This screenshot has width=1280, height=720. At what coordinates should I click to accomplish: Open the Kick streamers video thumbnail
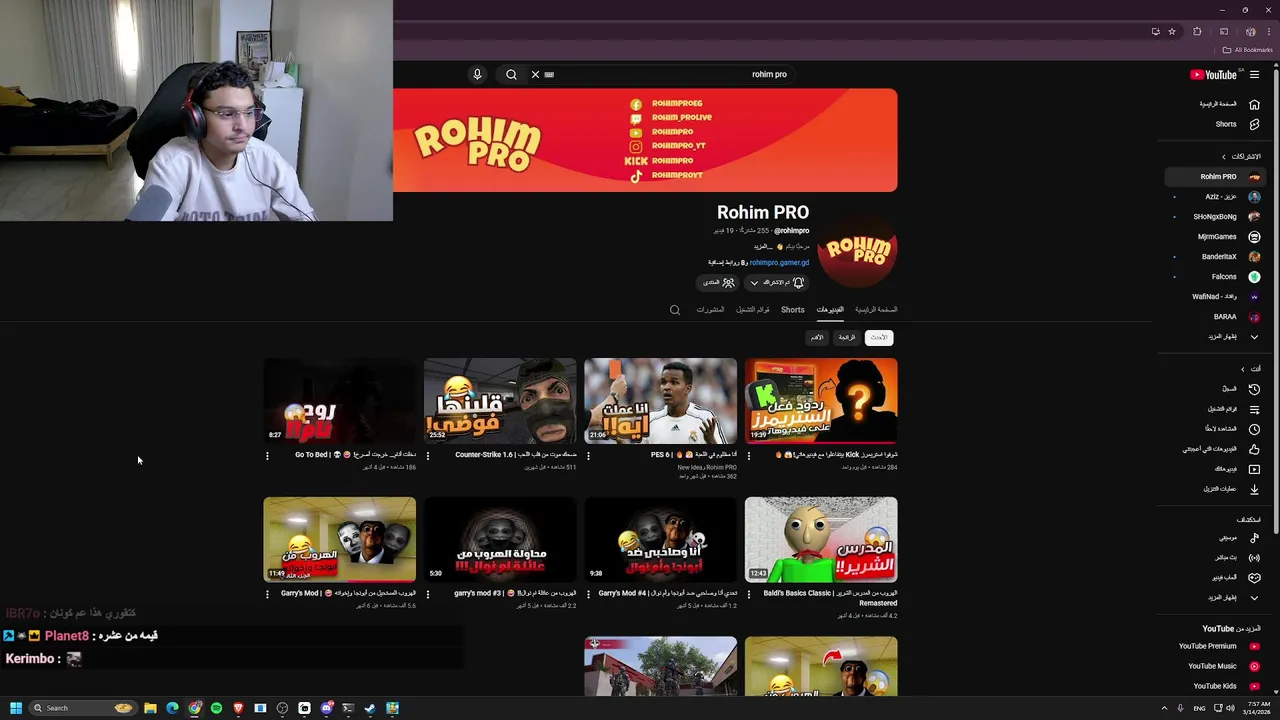pyautogui.click(x=821, y=401)
